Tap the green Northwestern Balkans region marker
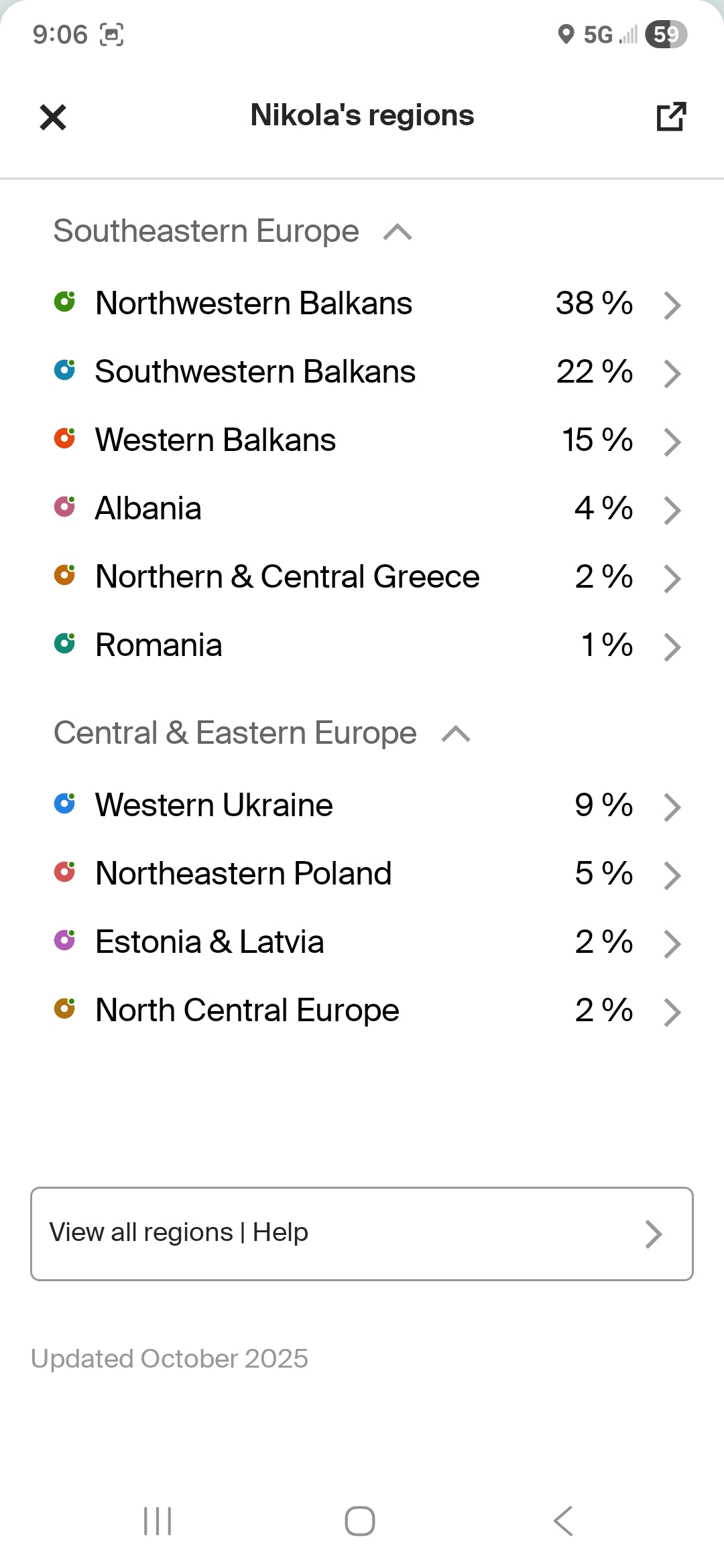The height and width of the screenshot is (1568, 724). (x=64, y=302)
